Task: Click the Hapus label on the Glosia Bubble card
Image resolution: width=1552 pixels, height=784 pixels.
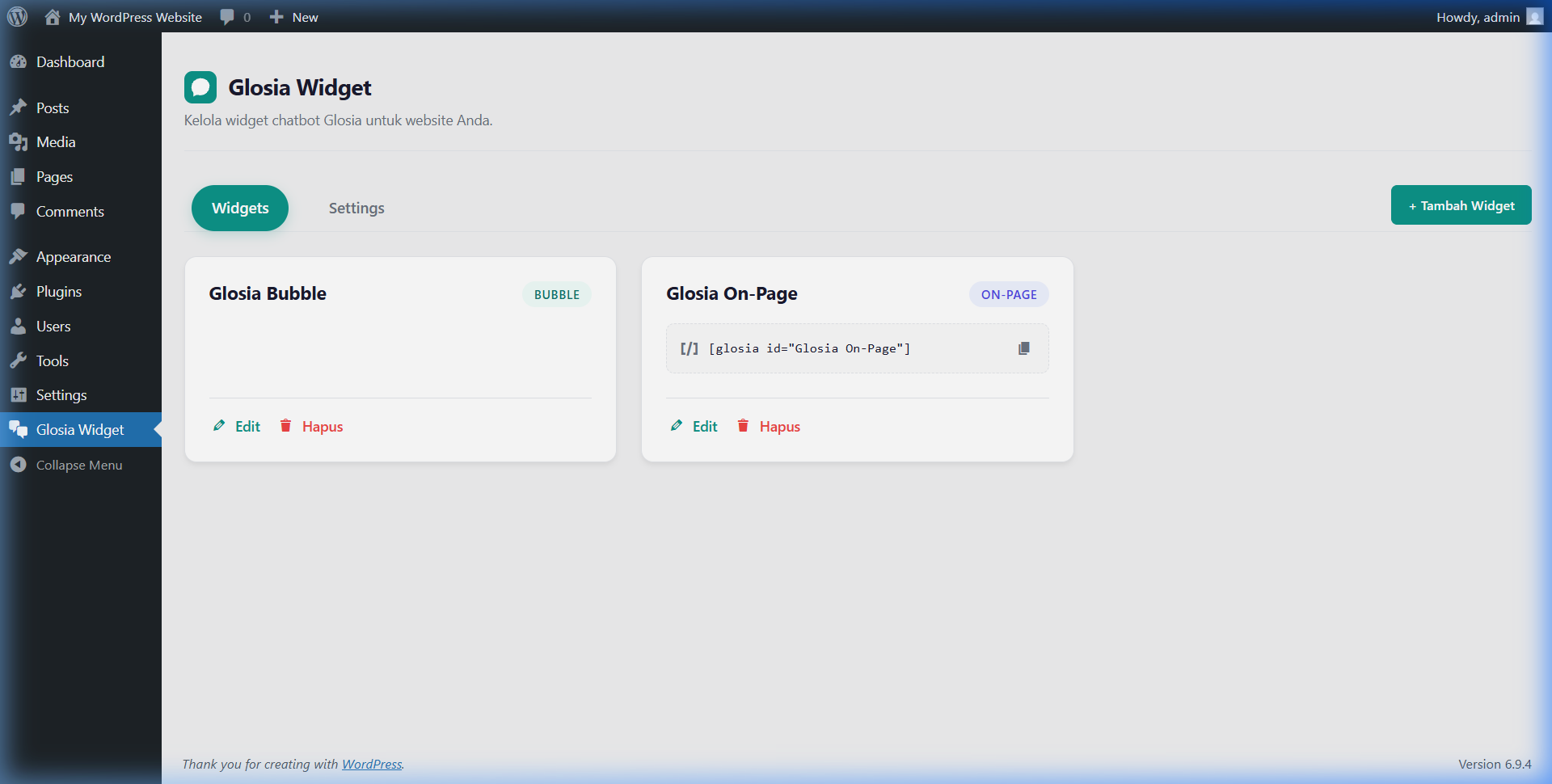Action: pyautogui.click(x=323, y=427)
